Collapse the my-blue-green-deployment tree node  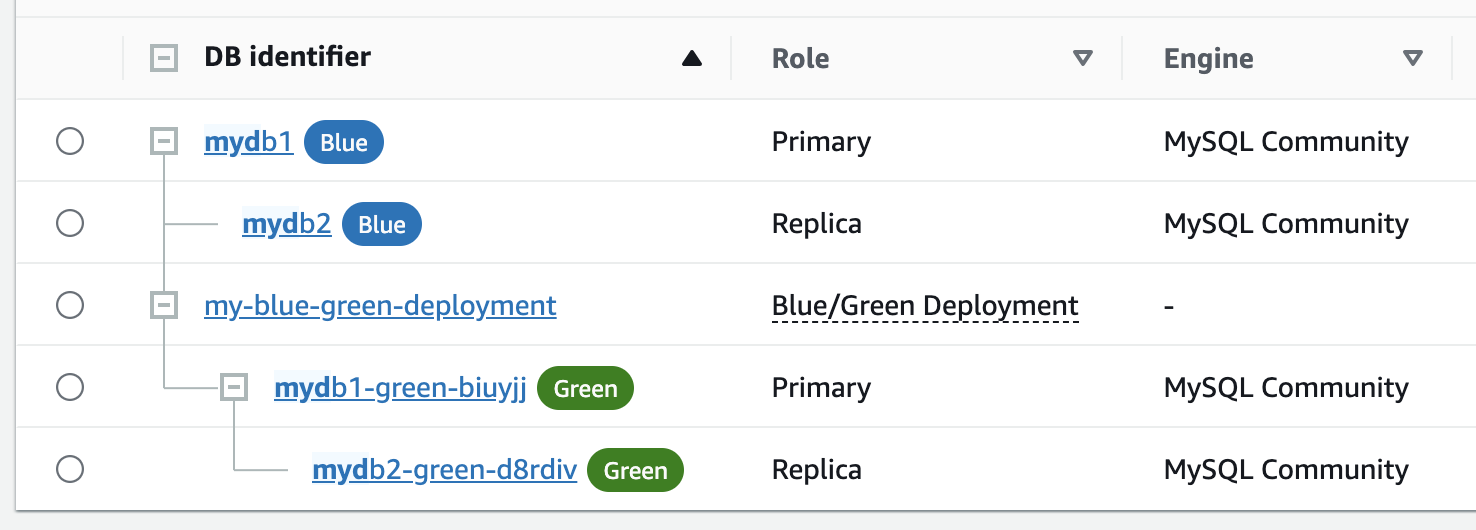(x=163, y=305)
